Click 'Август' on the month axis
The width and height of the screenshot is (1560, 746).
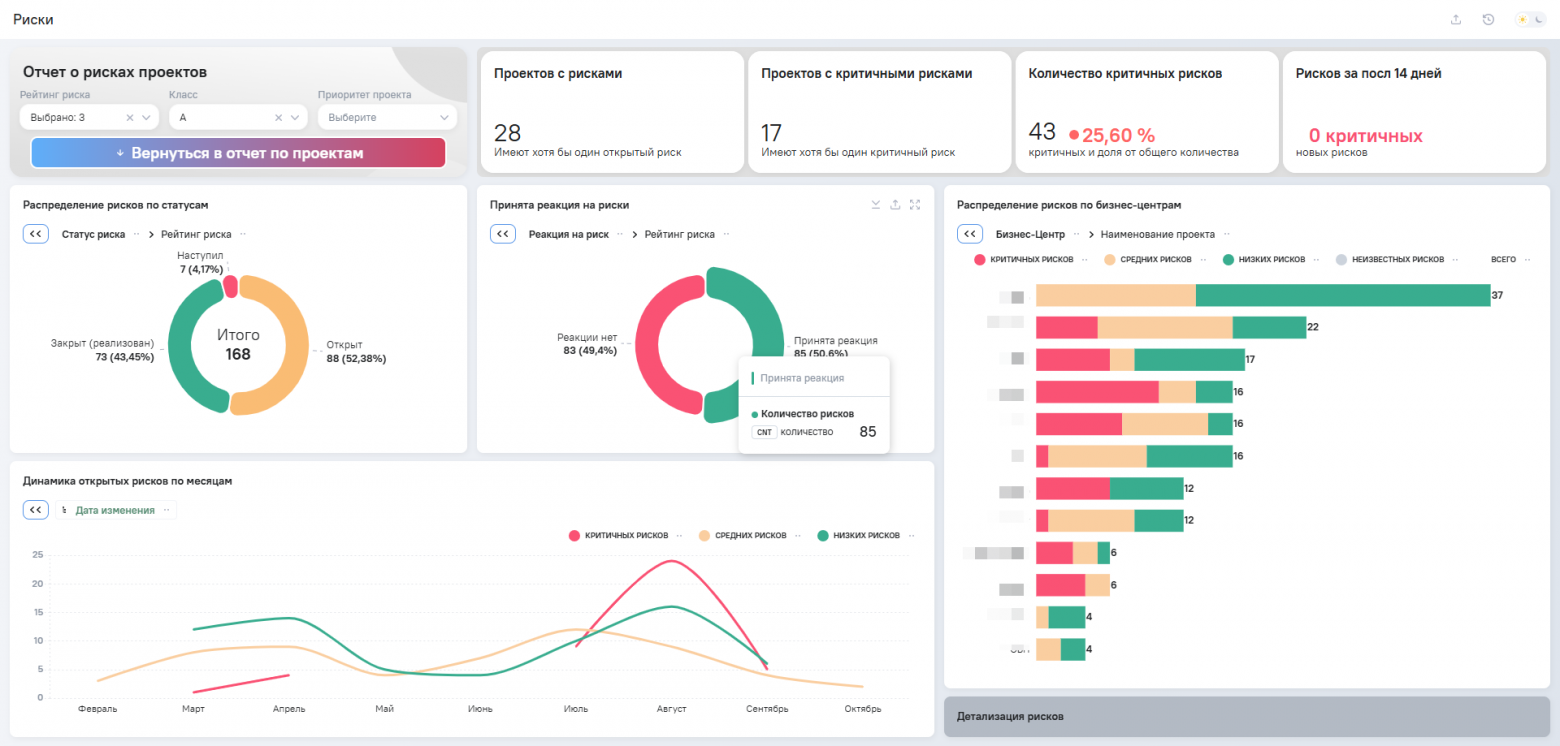671,709
